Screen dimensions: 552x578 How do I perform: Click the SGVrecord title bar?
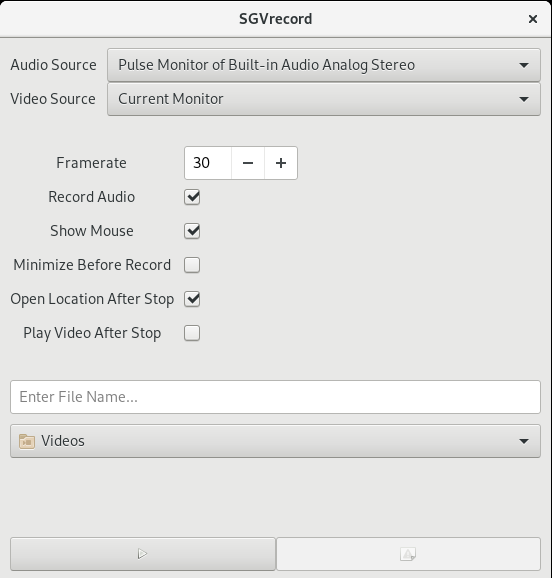coord(275,19)
